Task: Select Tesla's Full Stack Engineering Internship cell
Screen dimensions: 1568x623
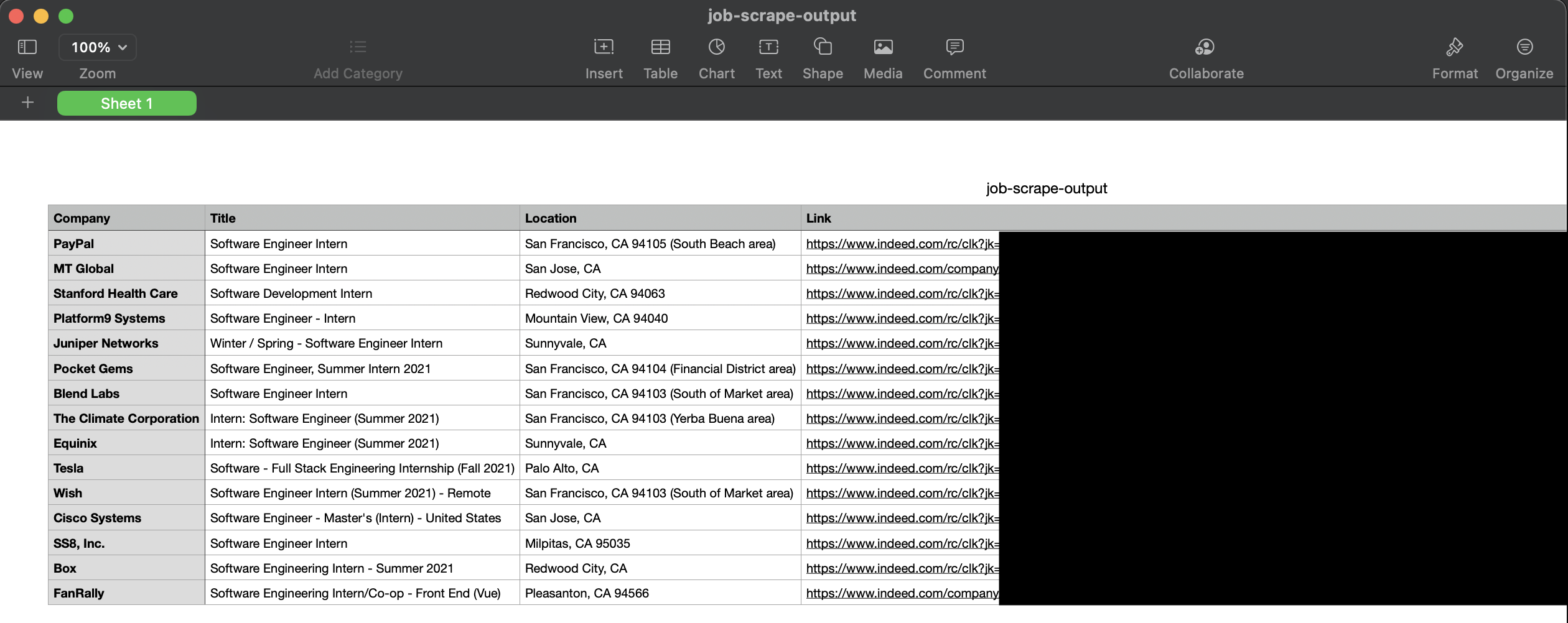Action: [362, 468]
